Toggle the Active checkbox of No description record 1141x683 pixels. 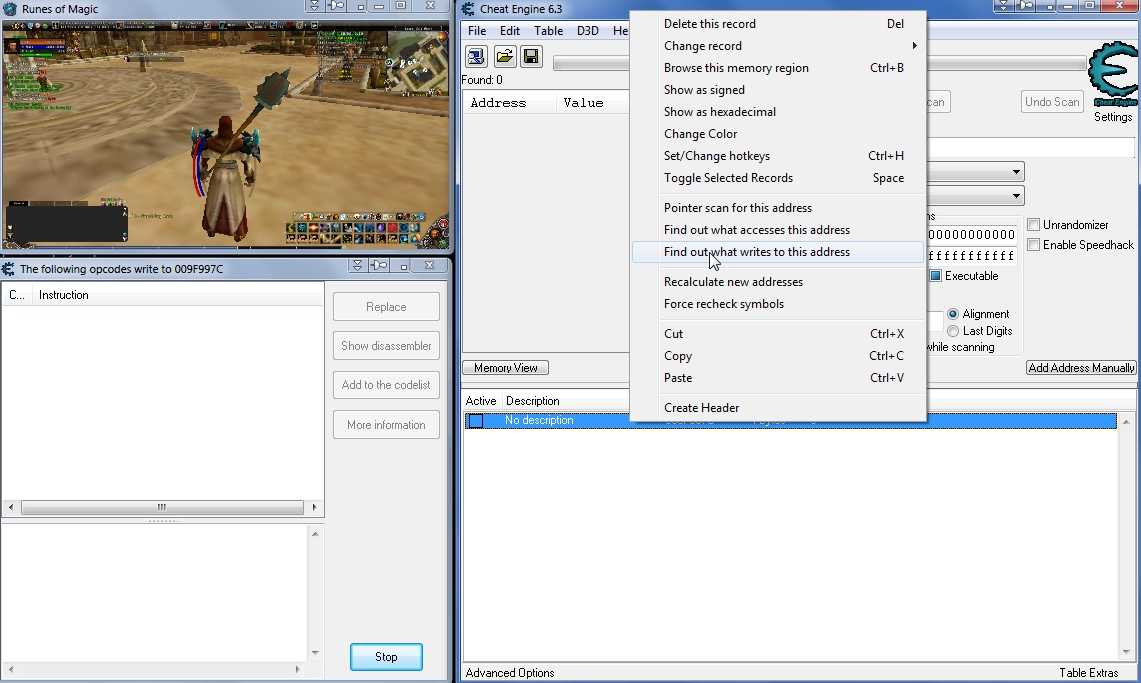(x=476, y=421)
